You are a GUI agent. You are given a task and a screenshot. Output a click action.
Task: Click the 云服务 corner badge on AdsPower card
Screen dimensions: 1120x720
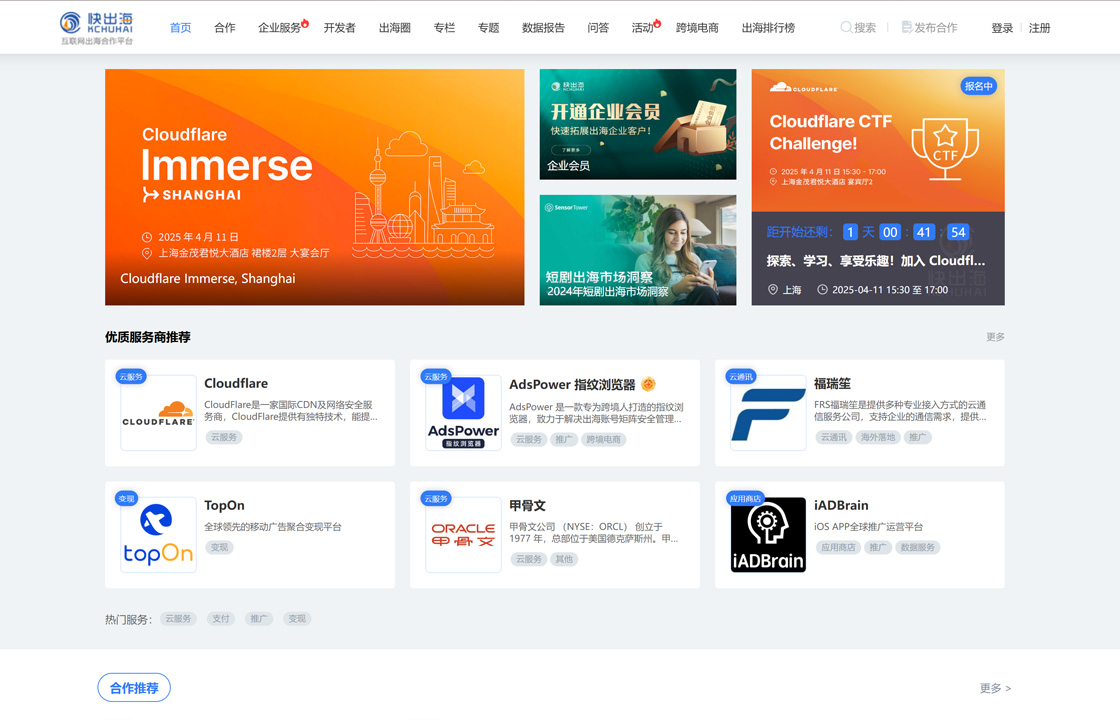[436, 376]
